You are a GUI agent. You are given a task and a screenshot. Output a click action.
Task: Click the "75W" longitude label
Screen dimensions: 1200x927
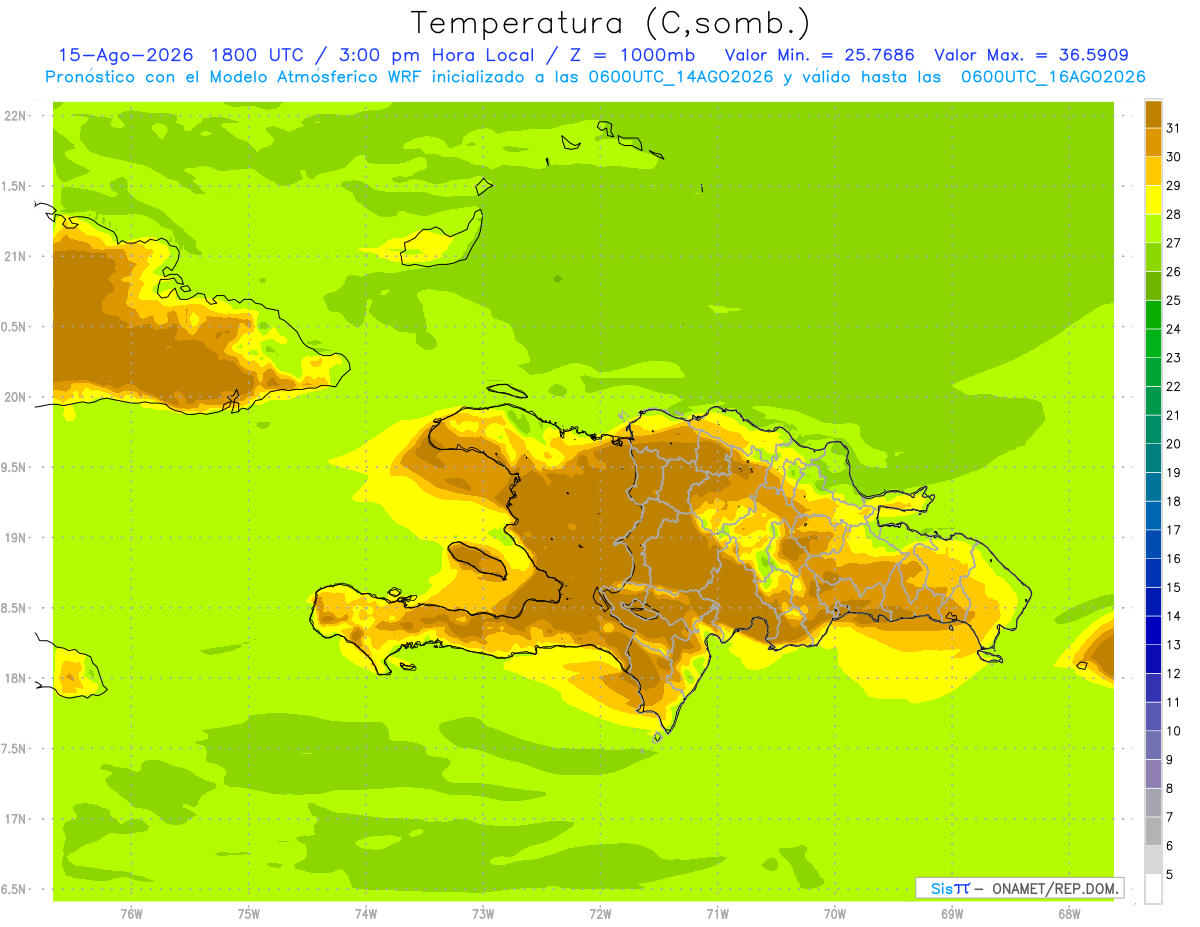[x=249, y=913]
